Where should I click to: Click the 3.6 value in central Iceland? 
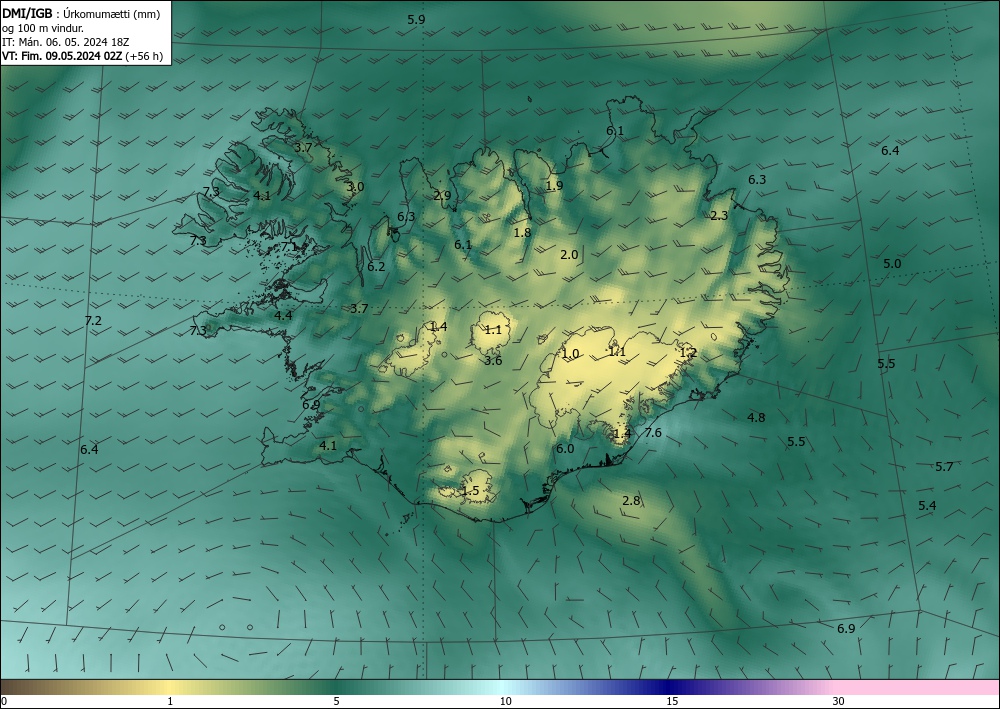click(493, 361)
